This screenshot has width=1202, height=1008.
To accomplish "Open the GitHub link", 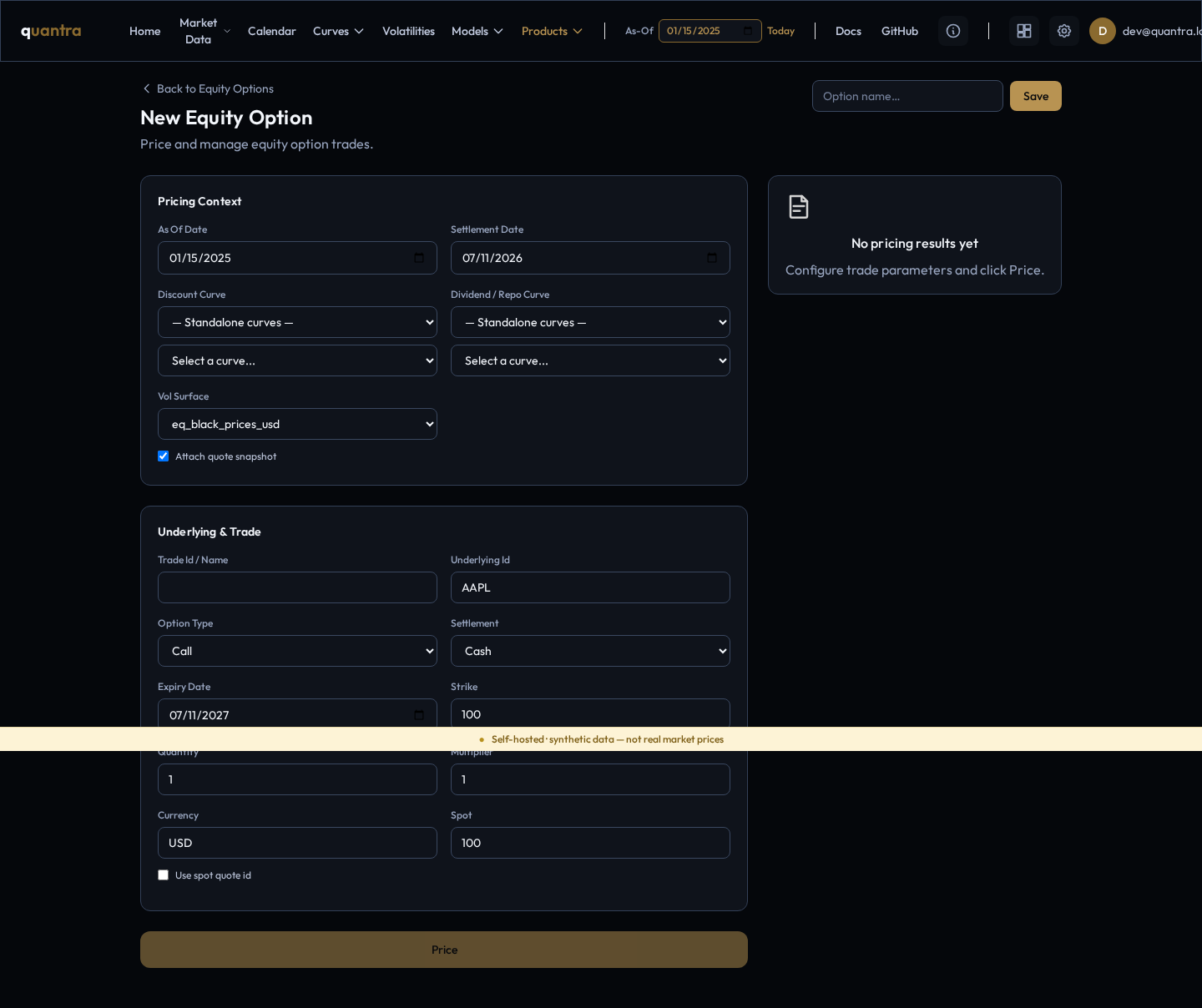I will click(900, 31).
